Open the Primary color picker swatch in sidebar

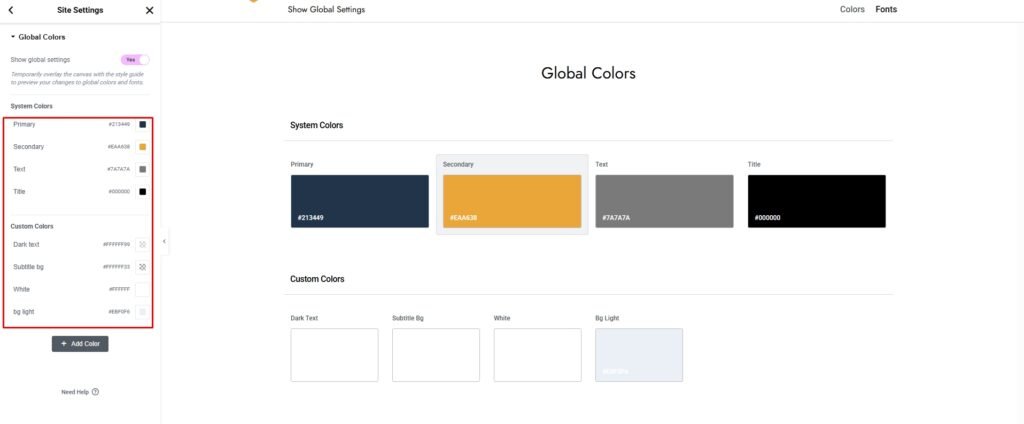point(142,124)
